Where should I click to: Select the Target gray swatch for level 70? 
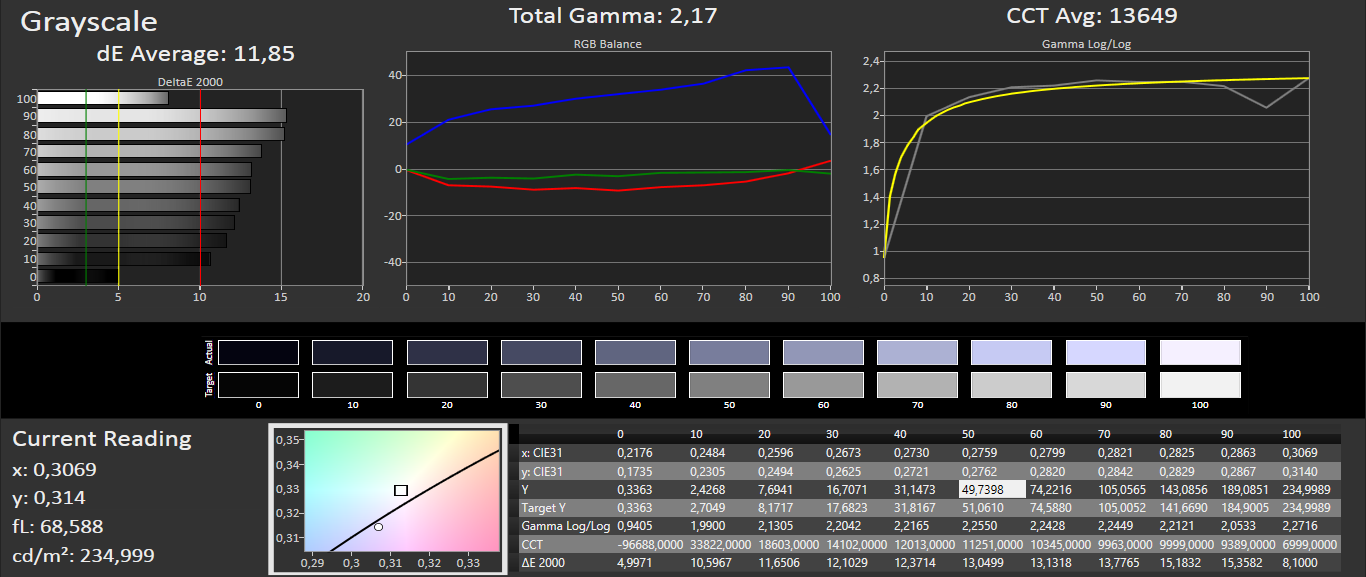(x=918, y=385)
